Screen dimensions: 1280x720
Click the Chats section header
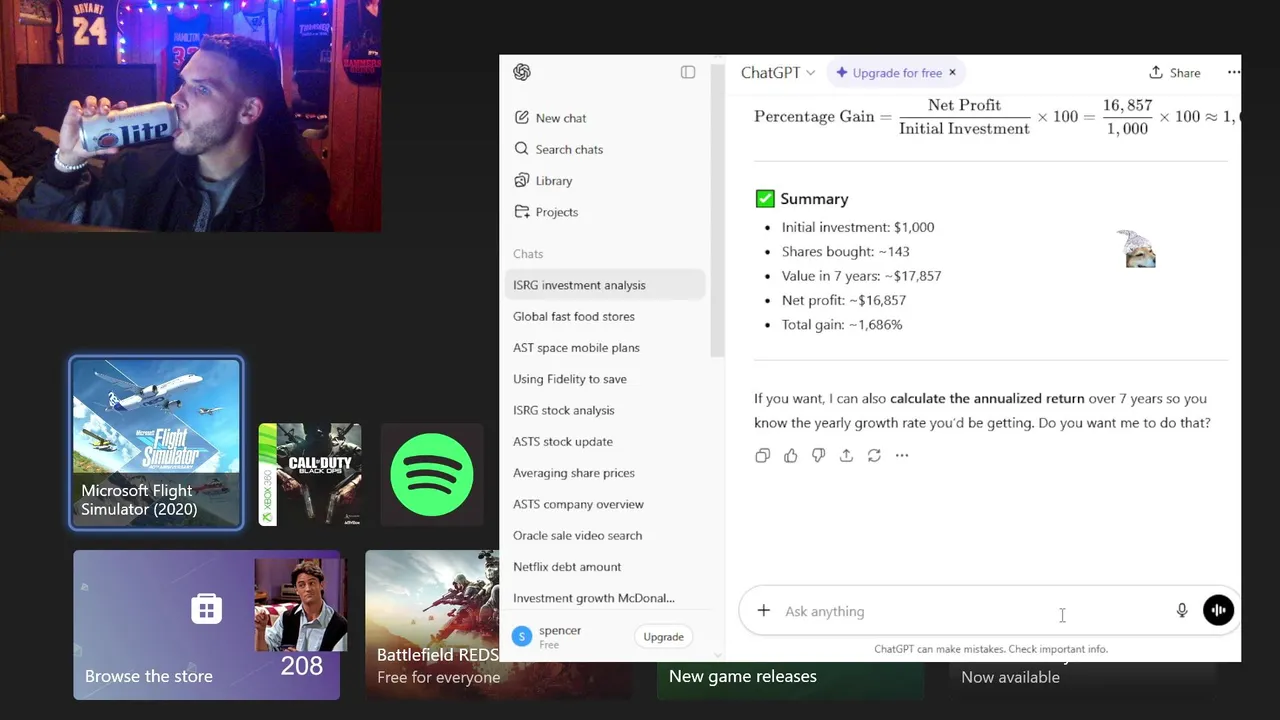coord(528,254)
